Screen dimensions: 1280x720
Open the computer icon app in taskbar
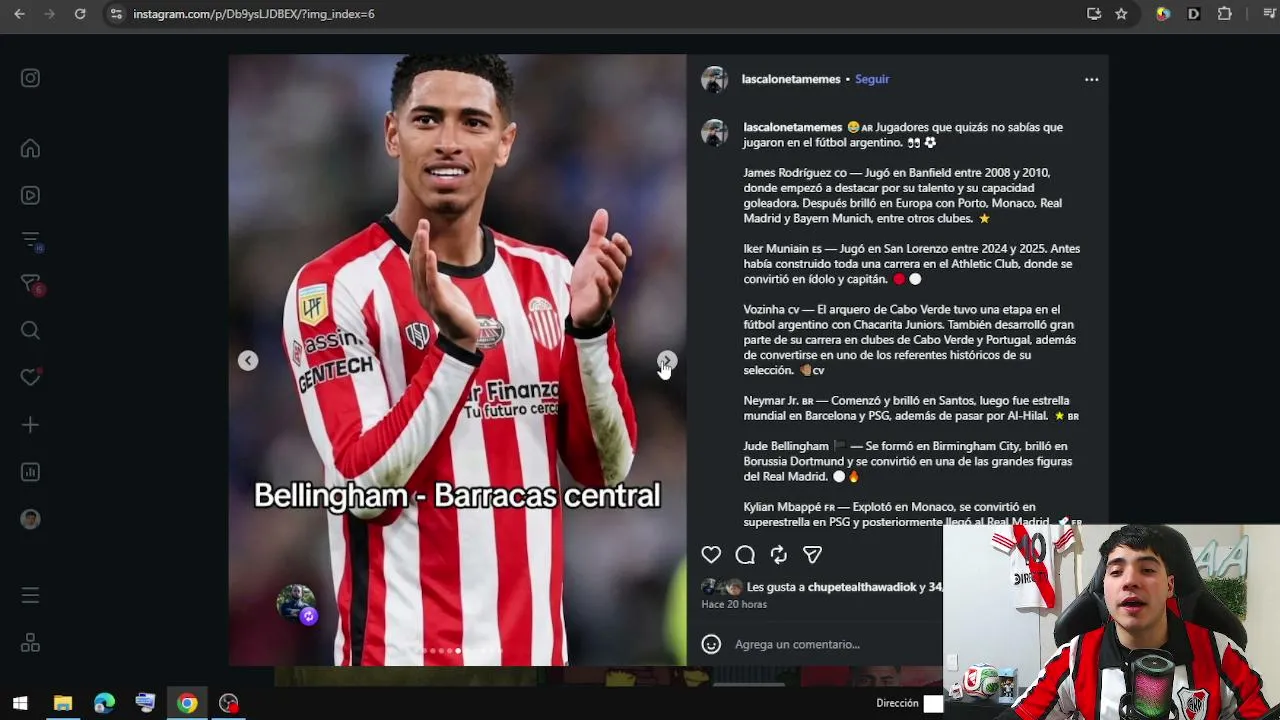146,703
